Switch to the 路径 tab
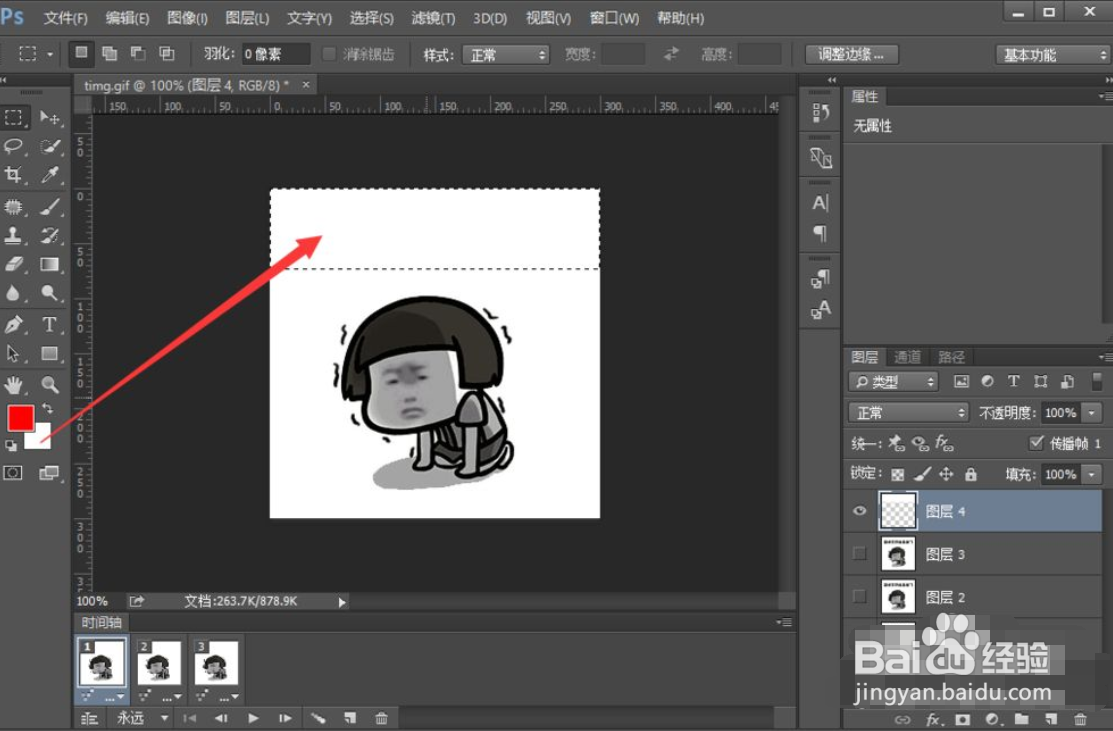The width and height of the screenshot is (1113, 731). click(951, 357)
